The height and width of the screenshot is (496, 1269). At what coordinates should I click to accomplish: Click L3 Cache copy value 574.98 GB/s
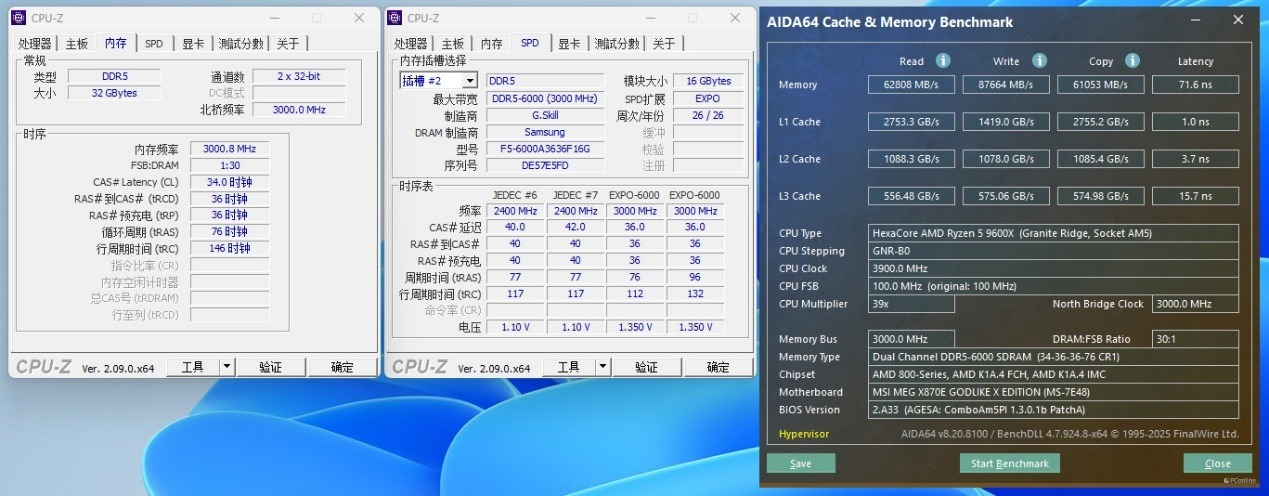coord(1101,196)
